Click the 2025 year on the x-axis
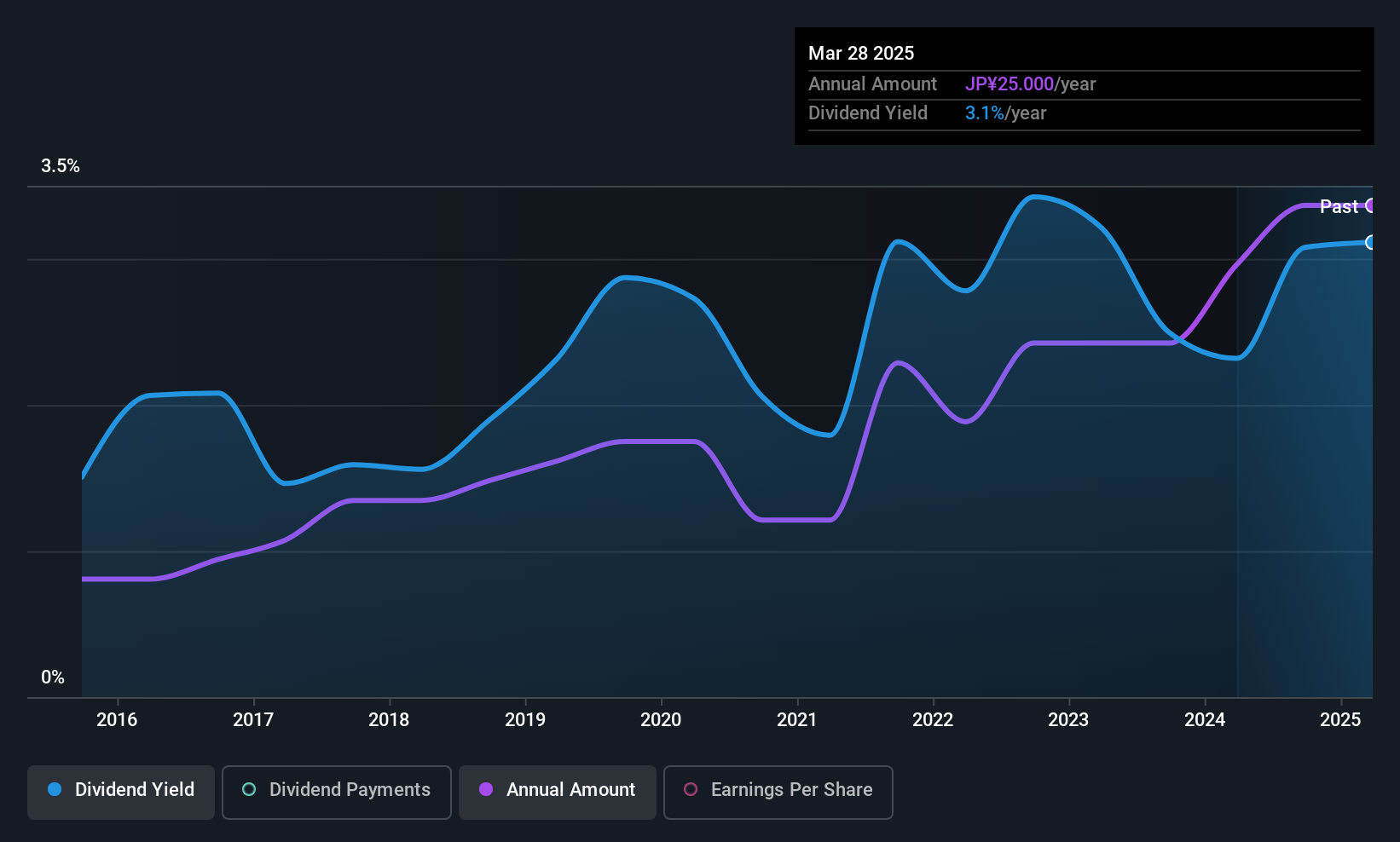This screenshot has height=842, width=1400. coord(1340,719)
